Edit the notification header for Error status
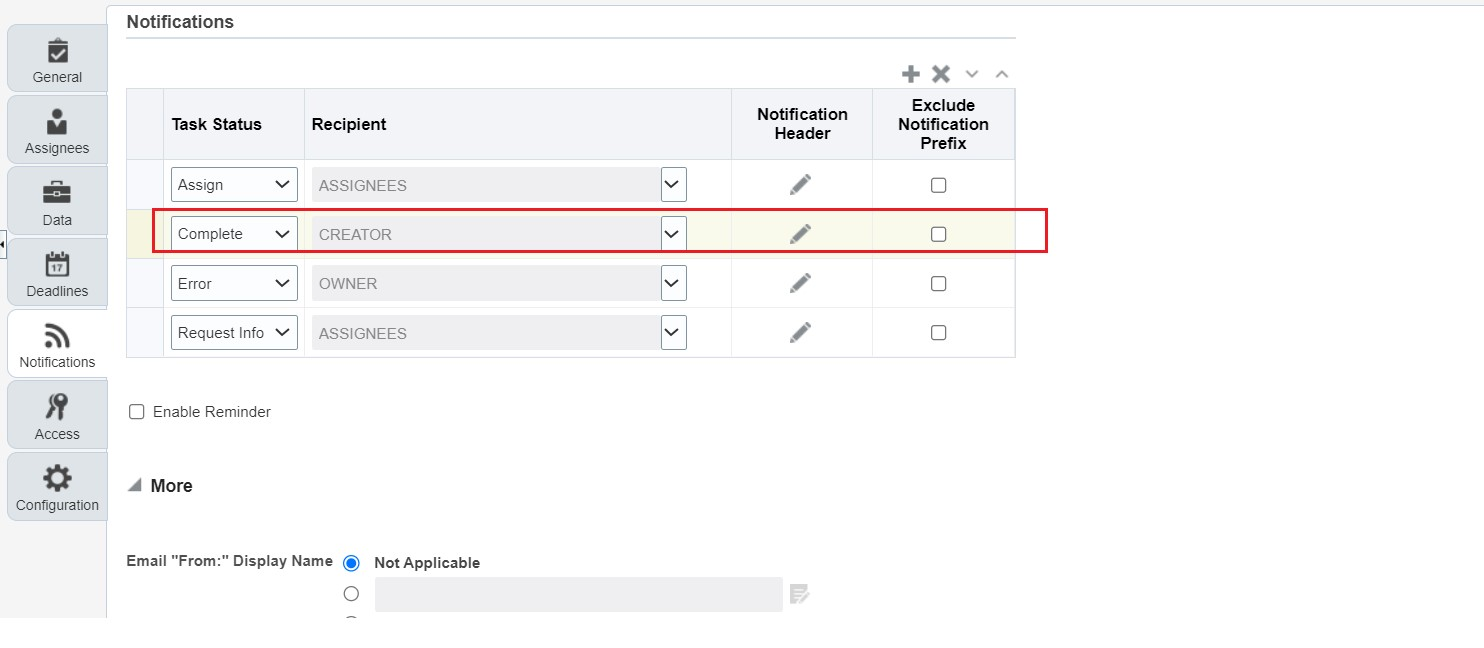The image size is (1484, 648). coord(801,283)
